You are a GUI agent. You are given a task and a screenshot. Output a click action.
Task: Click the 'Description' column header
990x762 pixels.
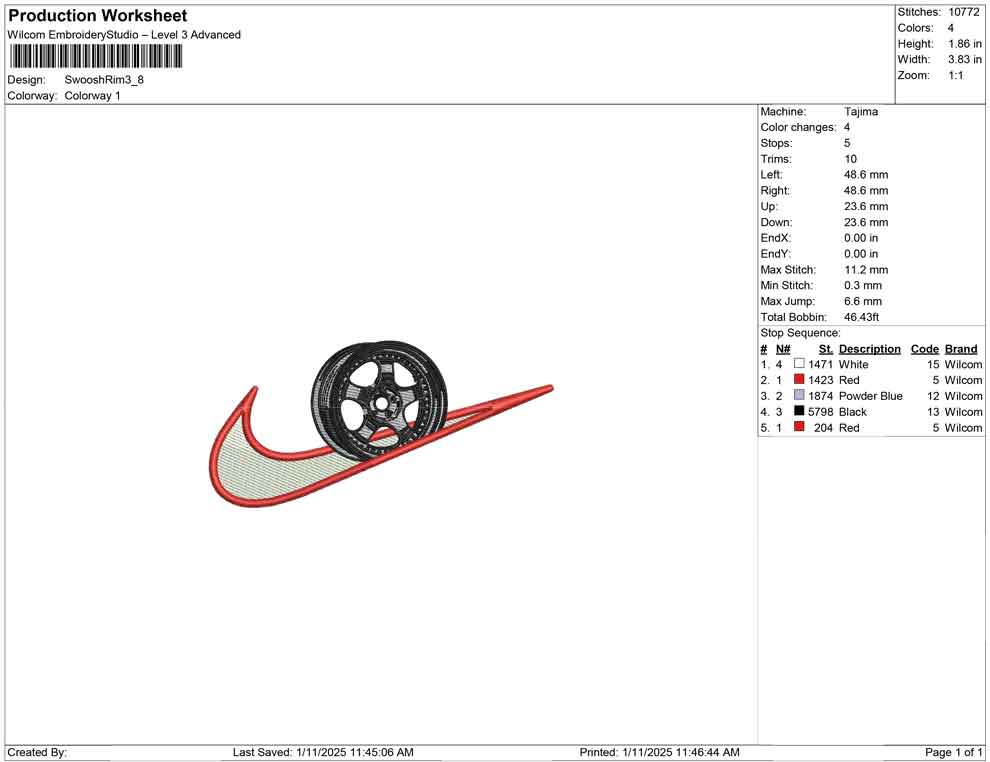pyautogui.click(x=869, y=348)
